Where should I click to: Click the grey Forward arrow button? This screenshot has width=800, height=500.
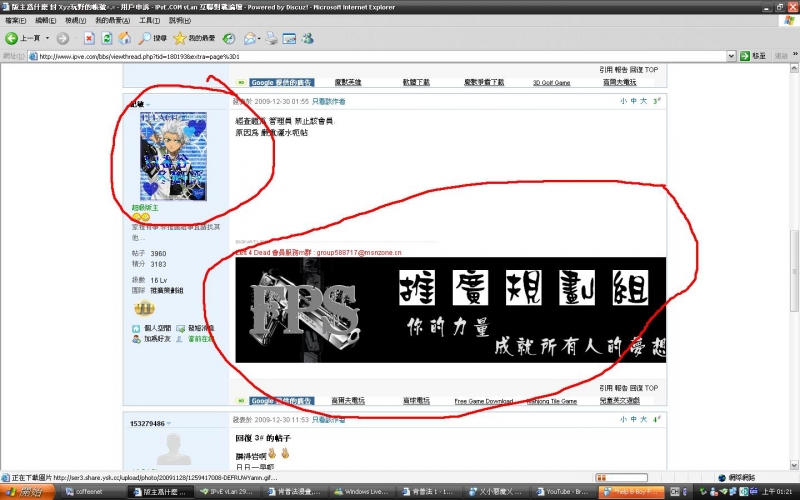63,38
